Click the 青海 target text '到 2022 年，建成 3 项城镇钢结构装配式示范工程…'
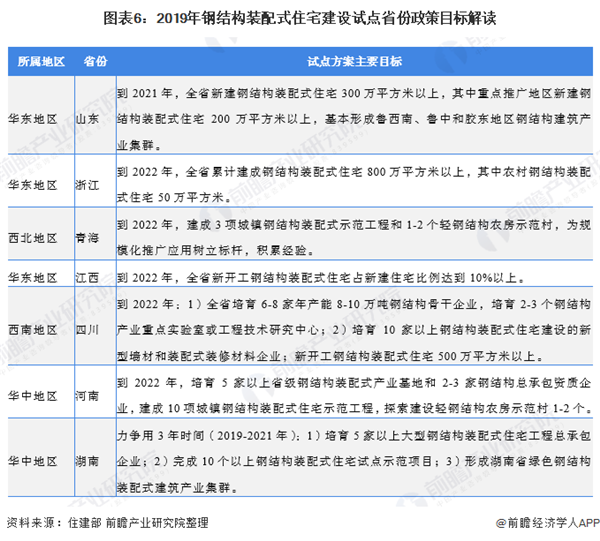The height and width of the screenshot is (541, 600). click(354, 238)
